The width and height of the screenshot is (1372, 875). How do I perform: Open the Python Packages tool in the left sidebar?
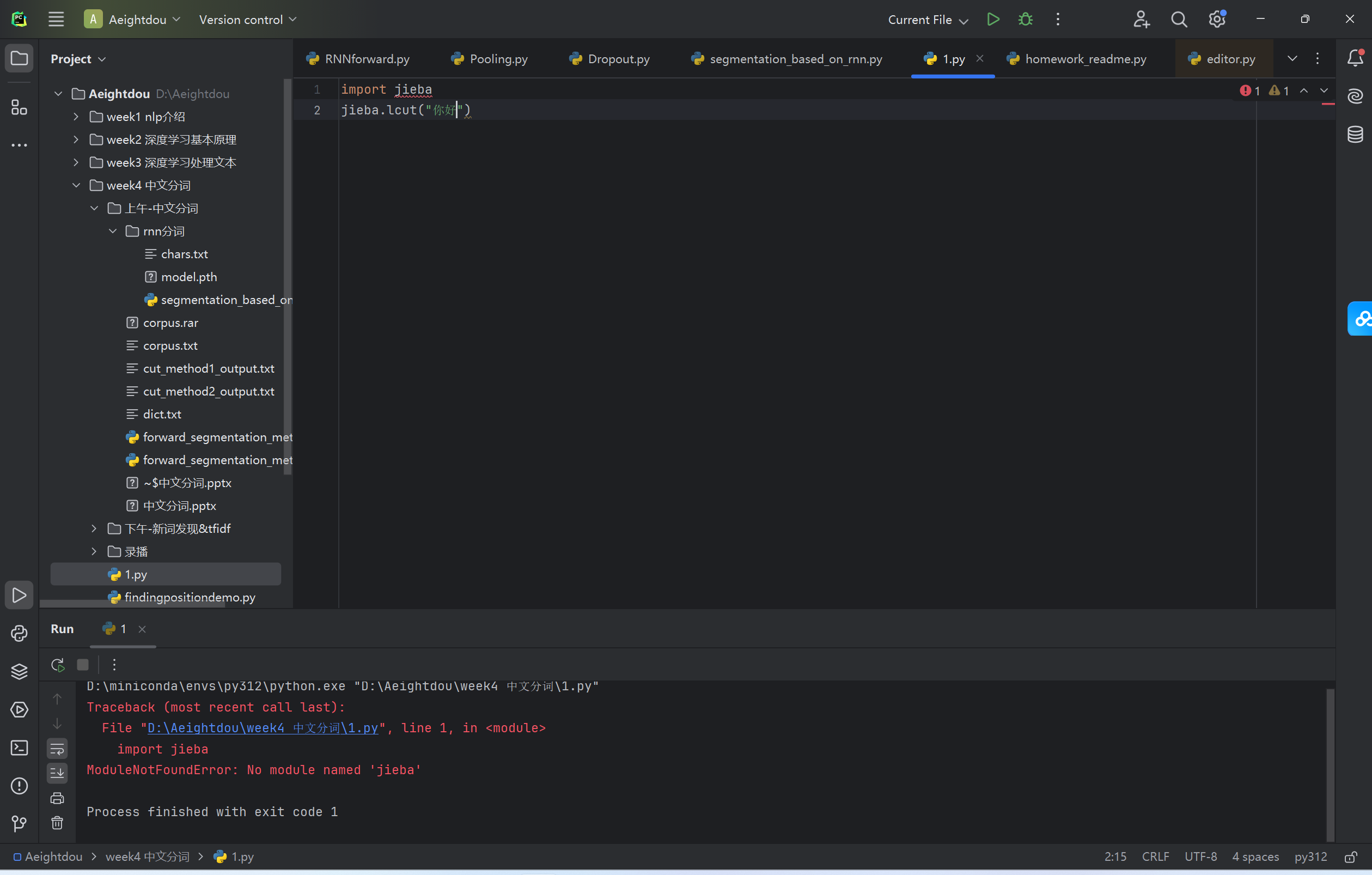click(x=19, y=671)
